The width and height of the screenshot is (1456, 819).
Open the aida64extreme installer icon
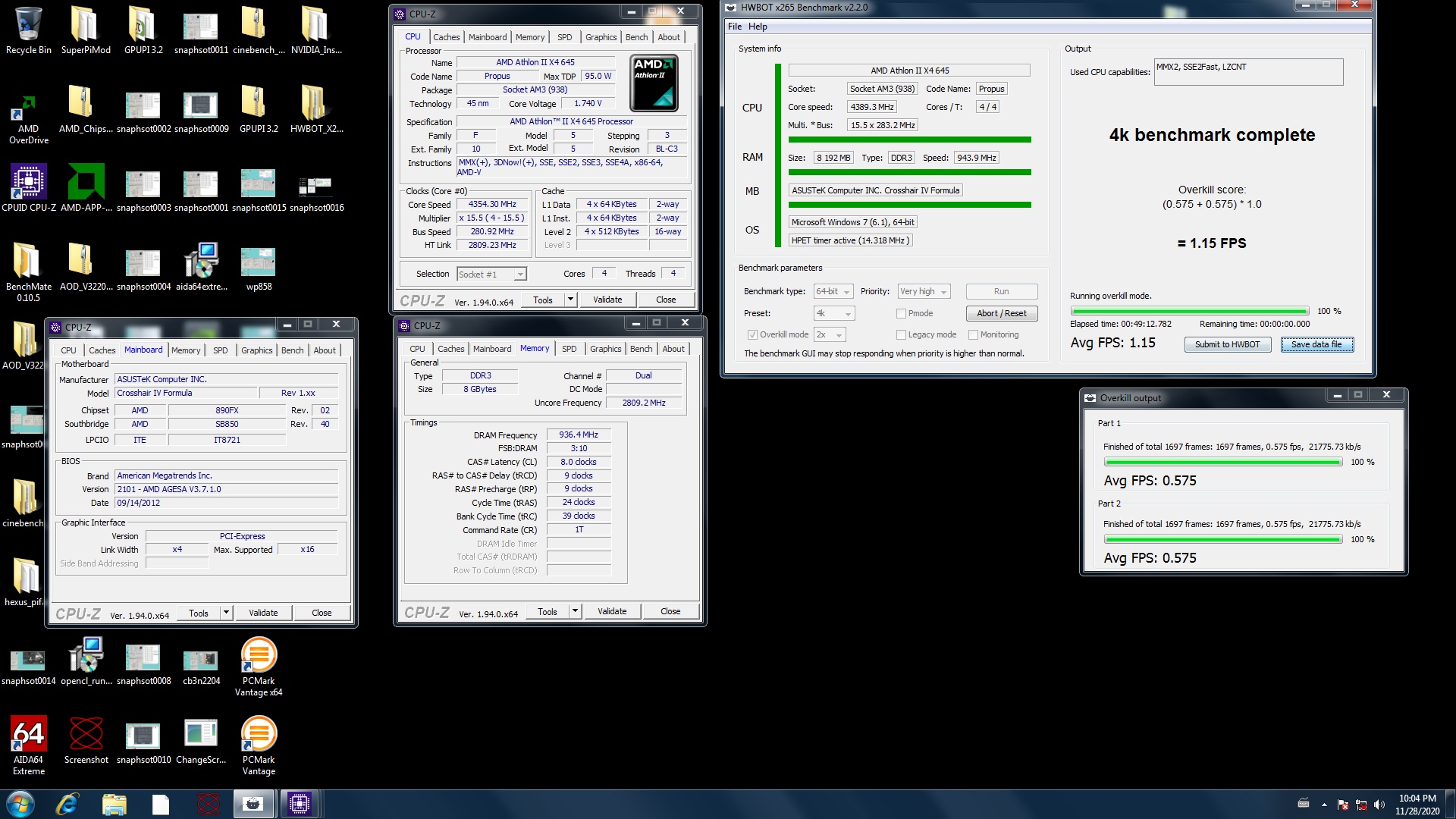(x=201, y=266)
